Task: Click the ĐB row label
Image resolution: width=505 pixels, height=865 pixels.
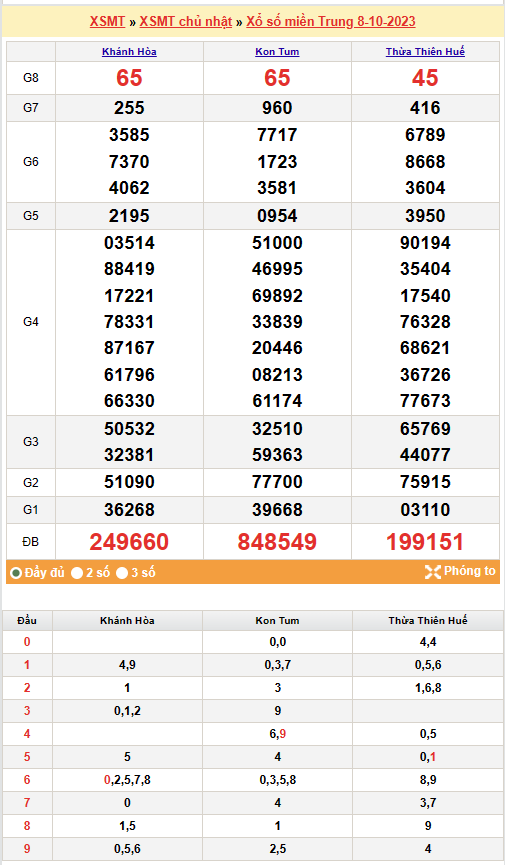Action: coord(31,542)
